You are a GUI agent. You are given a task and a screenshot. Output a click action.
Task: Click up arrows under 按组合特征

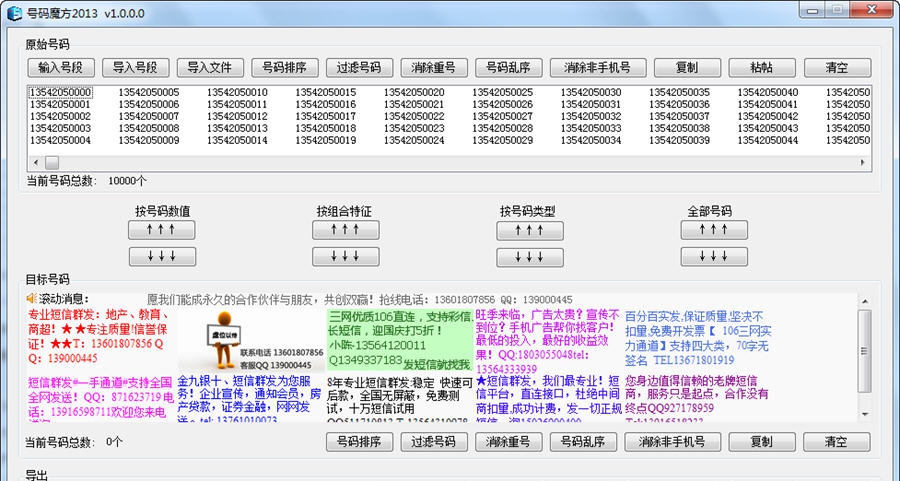pyautogui.click(x=346, y=230)
